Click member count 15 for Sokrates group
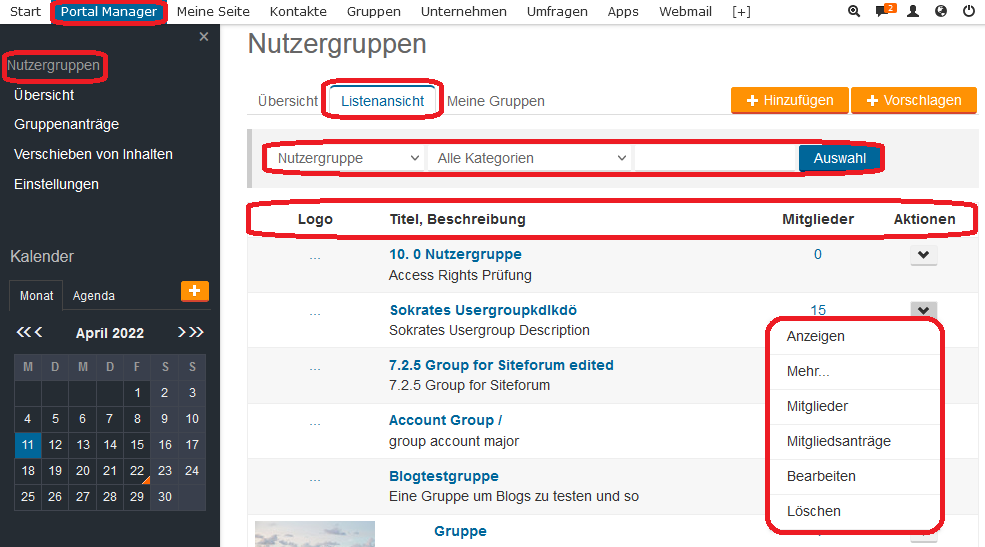Screen dimensions: 985x547 [x=818, y=310]
